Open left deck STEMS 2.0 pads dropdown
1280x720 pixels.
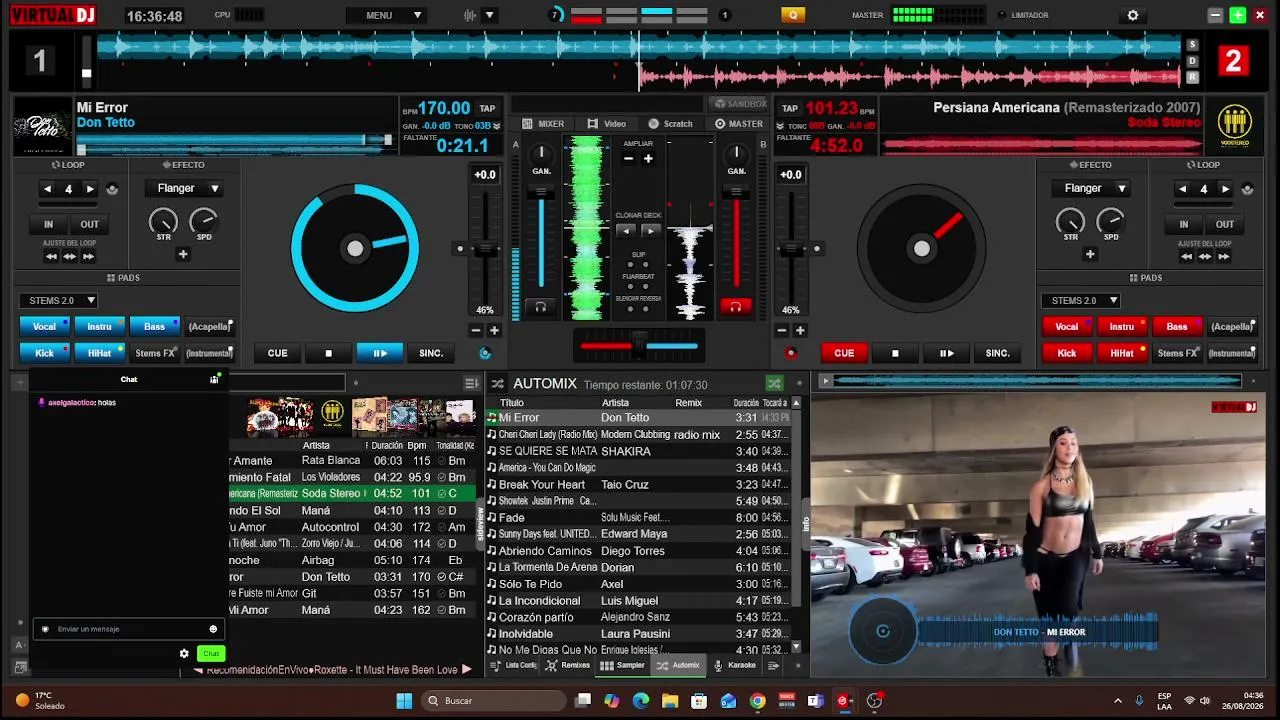pos(58,300)
